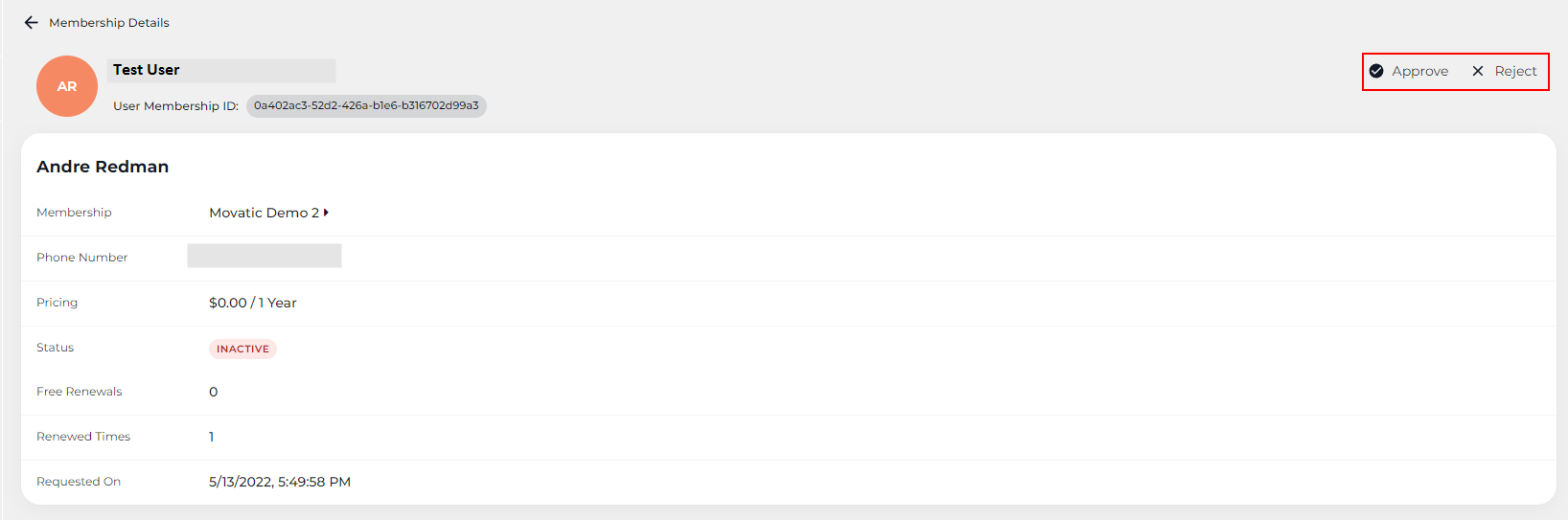Click the greyed-out Phone Number value field

point(265,256)
